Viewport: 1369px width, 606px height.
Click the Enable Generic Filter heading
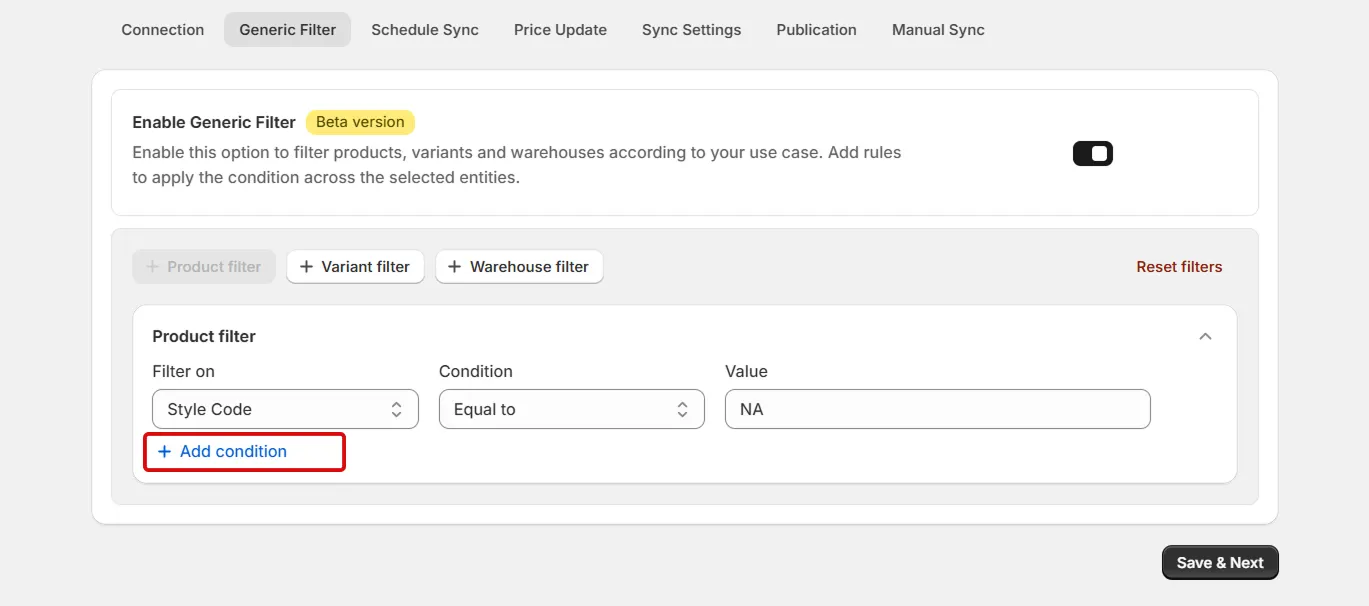214,122
